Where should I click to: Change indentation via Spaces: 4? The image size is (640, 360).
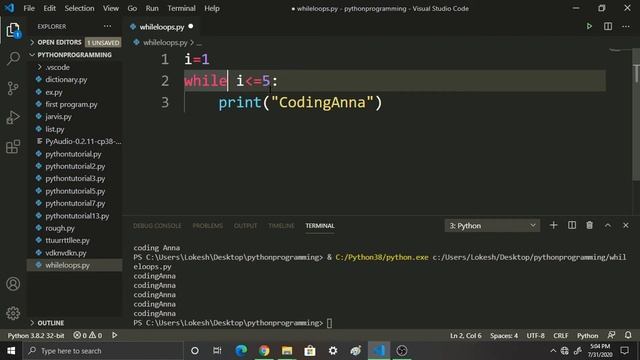[x=504, y=335]
